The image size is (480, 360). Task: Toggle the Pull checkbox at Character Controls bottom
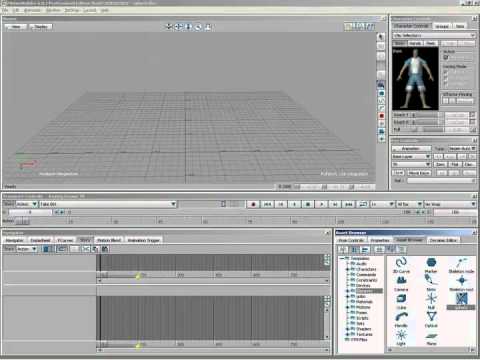472,129
